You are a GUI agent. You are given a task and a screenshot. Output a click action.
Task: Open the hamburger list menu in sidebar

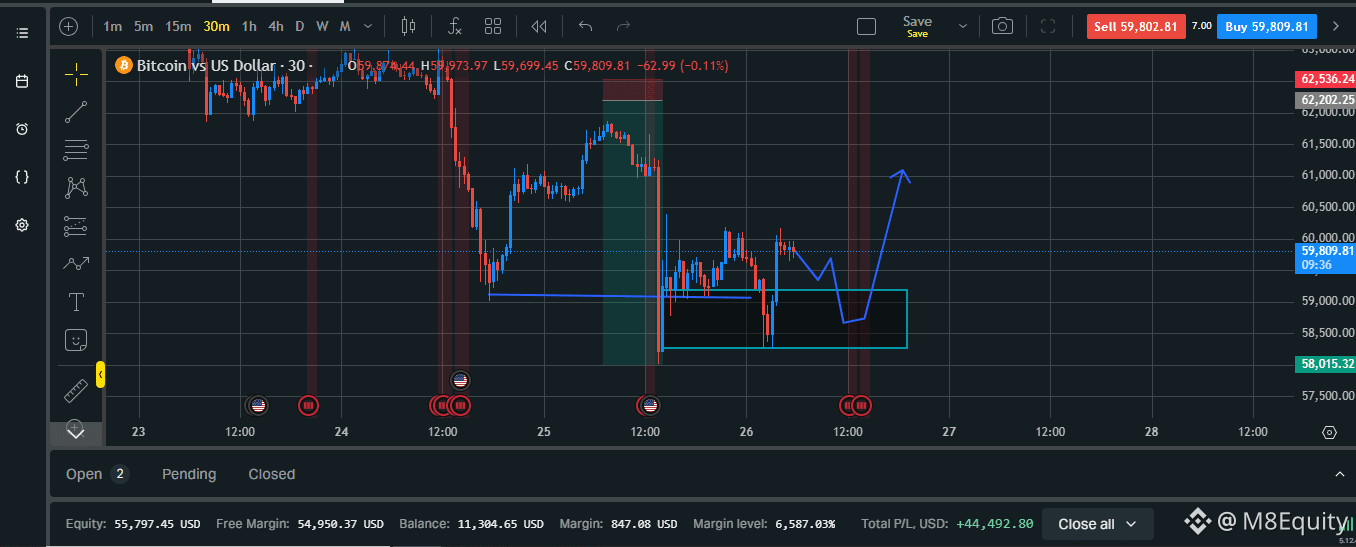[22, 33]
